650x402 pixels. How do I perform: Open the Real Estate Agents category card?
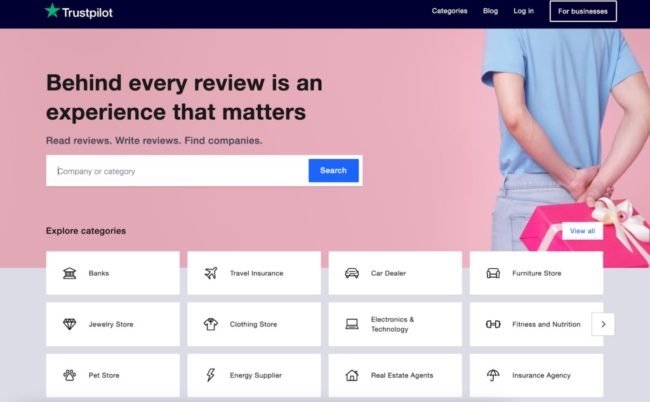(x=395, y=376)
